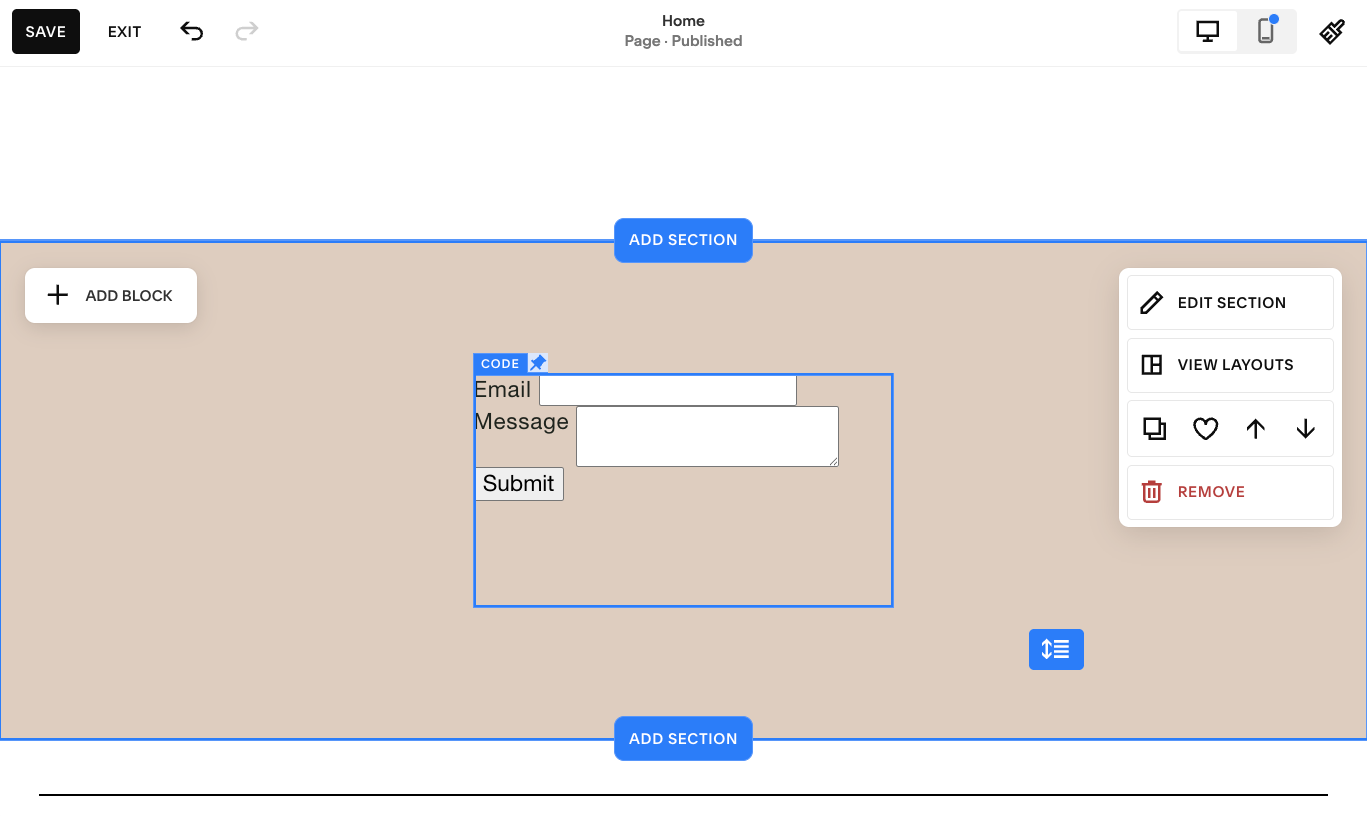The image size is (1367, 817).
Task: Click into the Email input field
Action: (x=667, y=390)
